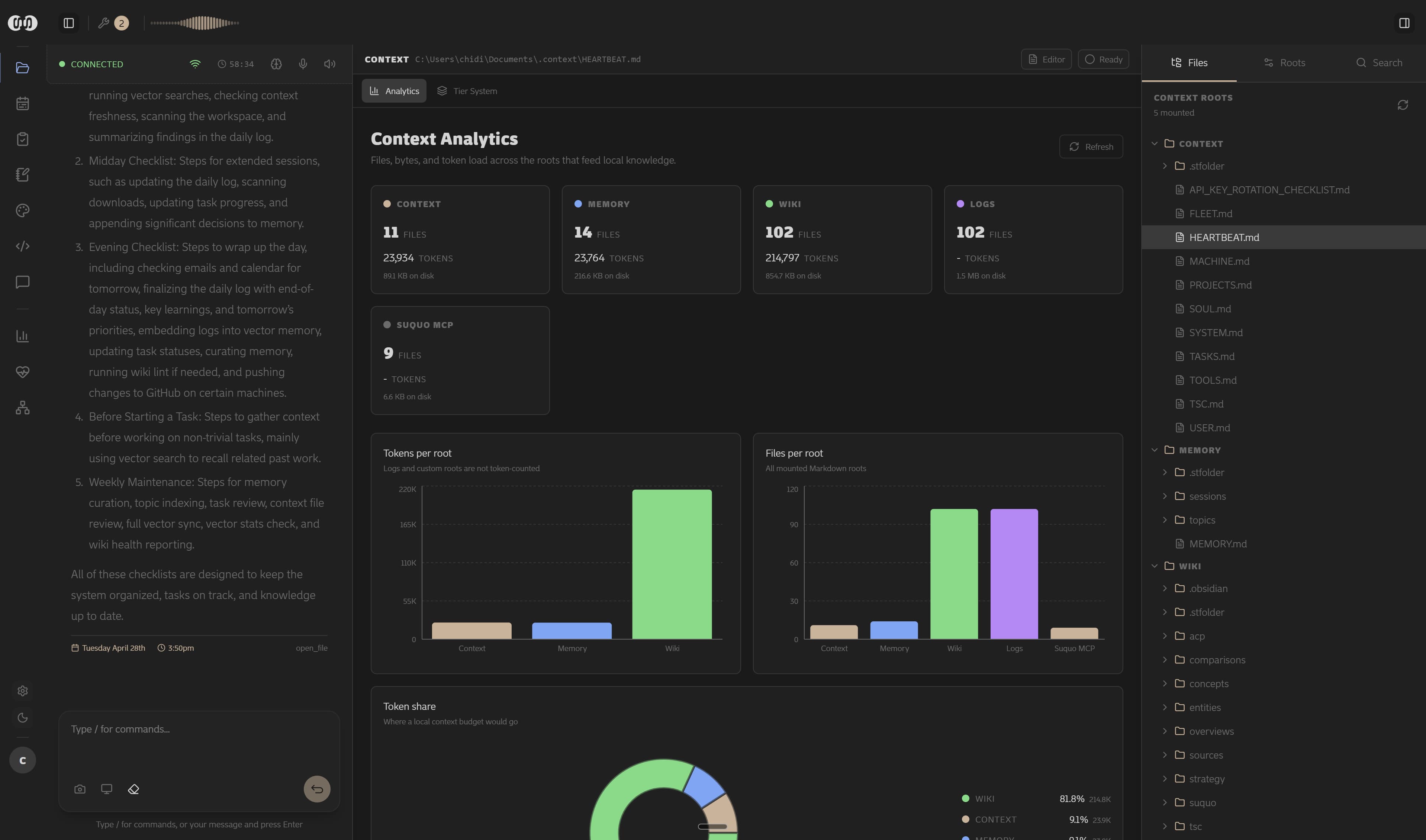
Task: Click the Refresh button in Context Analytics
Action: (x=1091, y=147)
